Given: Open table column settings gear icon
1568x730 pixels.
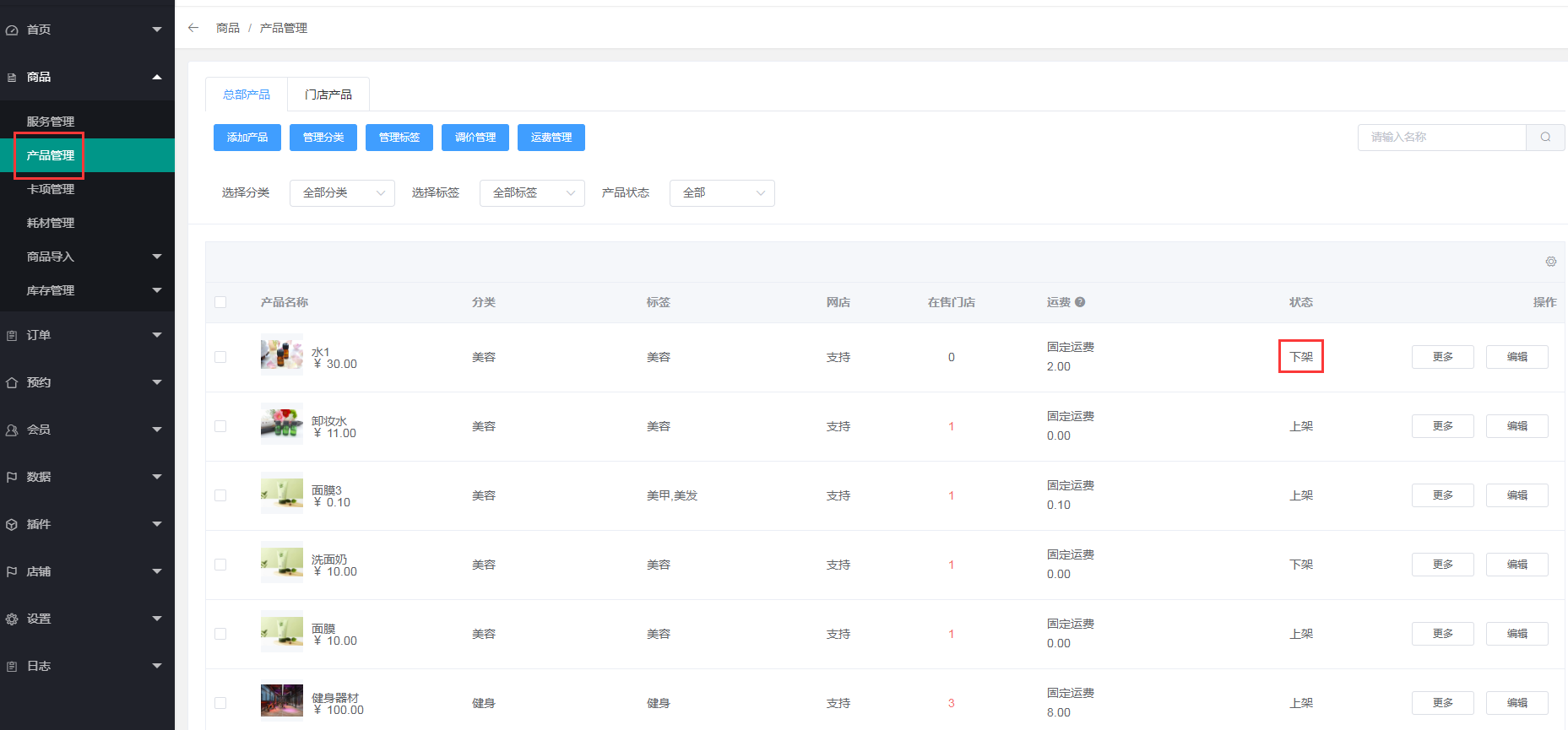Looking at the screenshot, I should pos(1551,262).
